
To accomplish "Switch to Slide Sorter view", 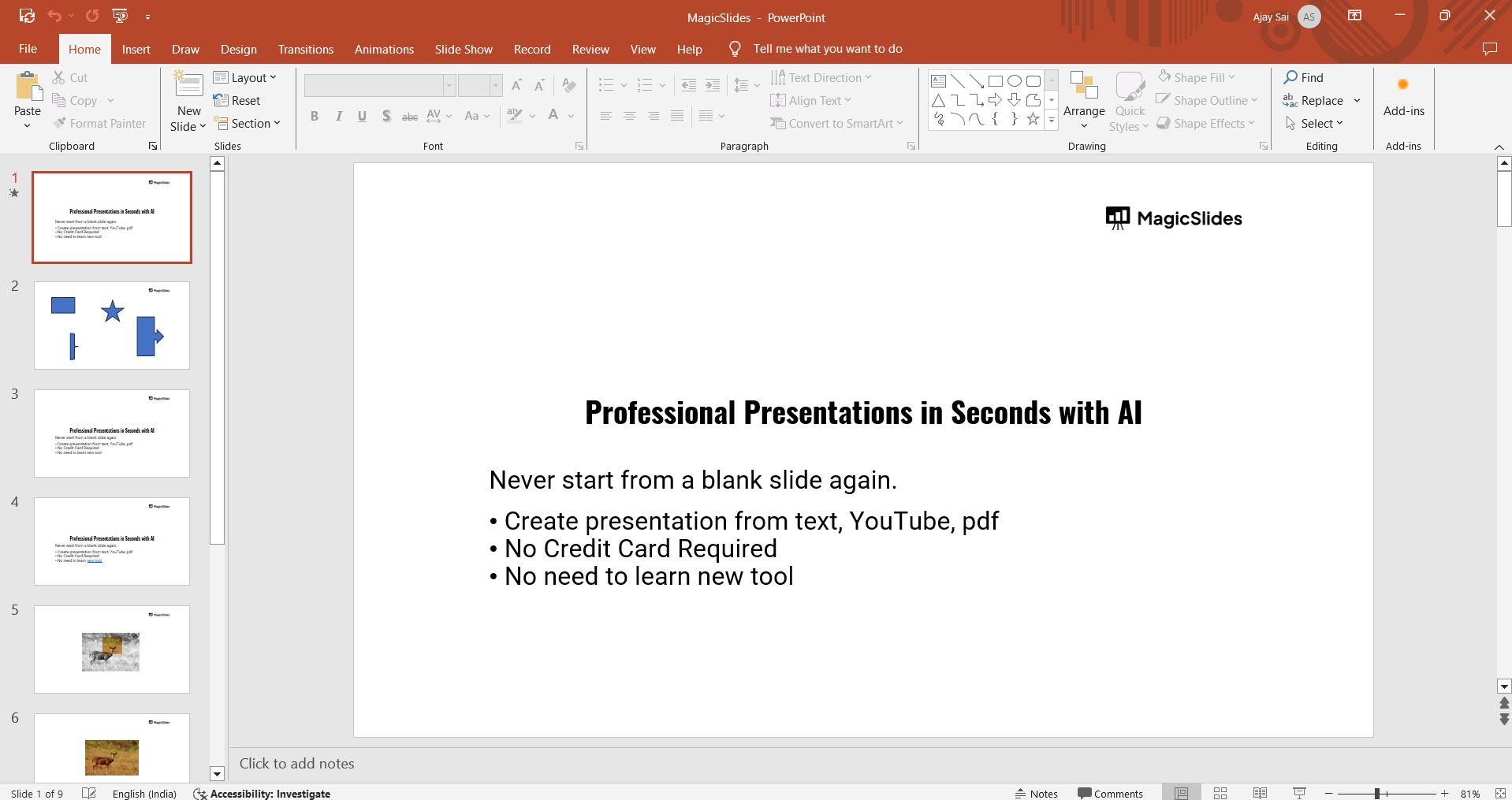I will pos(1220,793).
